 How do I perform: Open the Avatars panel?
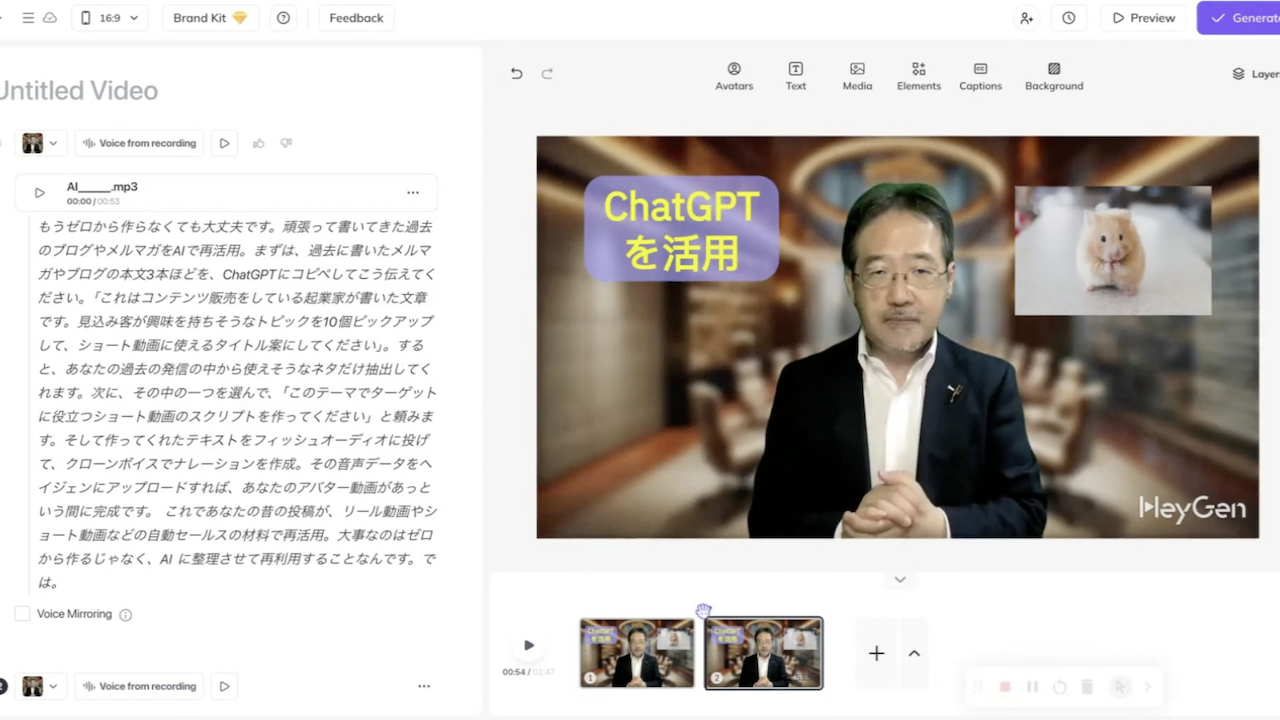(x=734, y=76)
